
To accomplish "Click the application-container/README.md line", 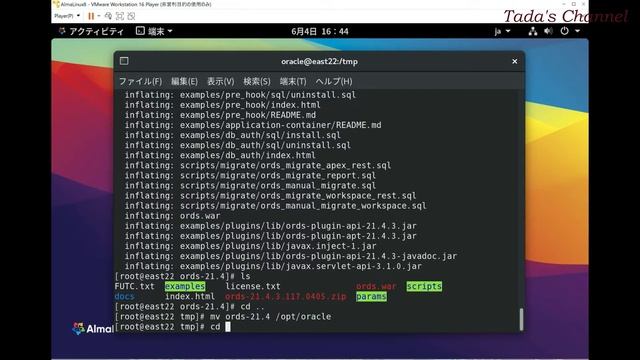I will coord(253,125).
